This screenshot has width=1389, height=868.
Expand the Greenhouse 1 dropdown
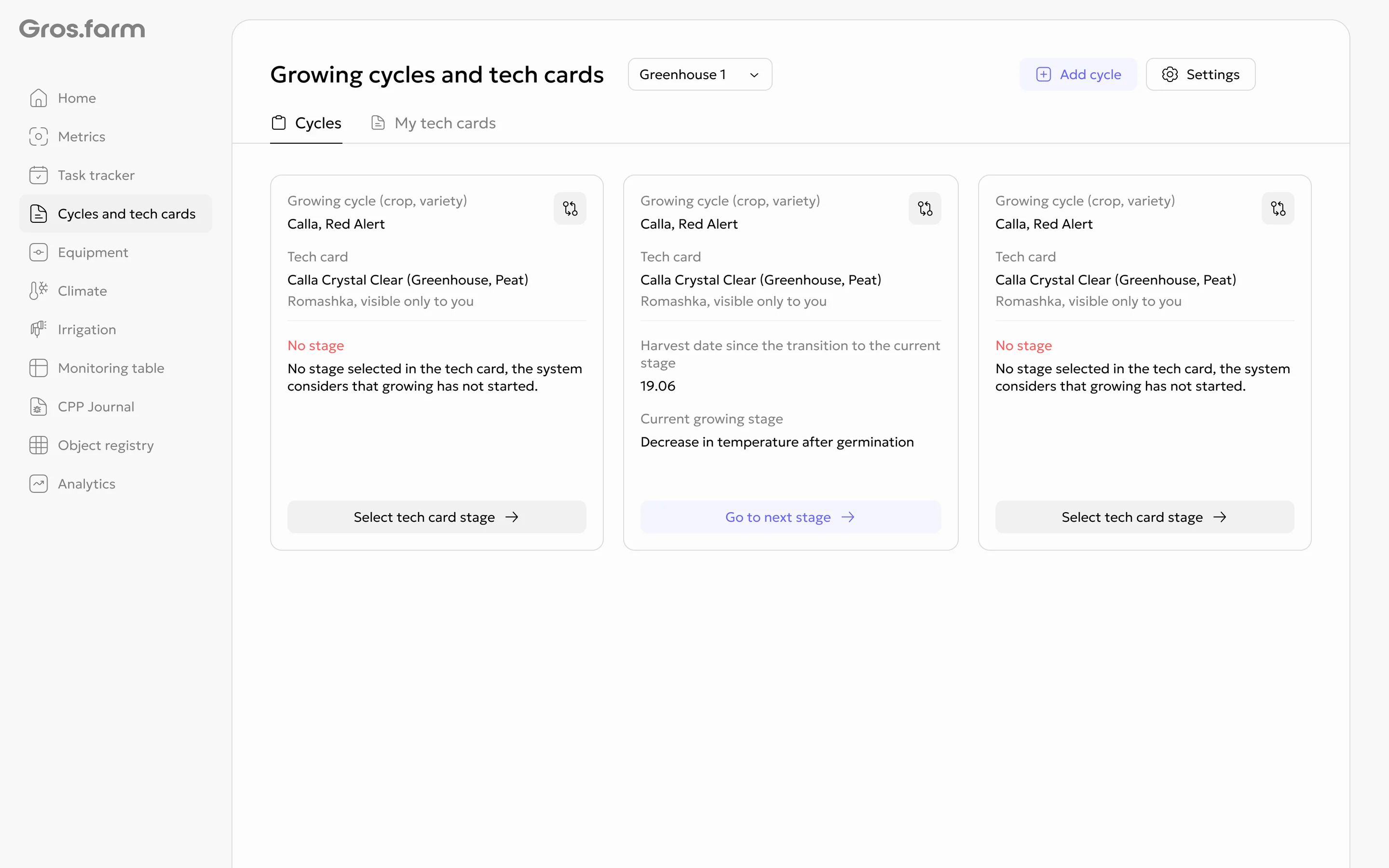pos(700,75)
